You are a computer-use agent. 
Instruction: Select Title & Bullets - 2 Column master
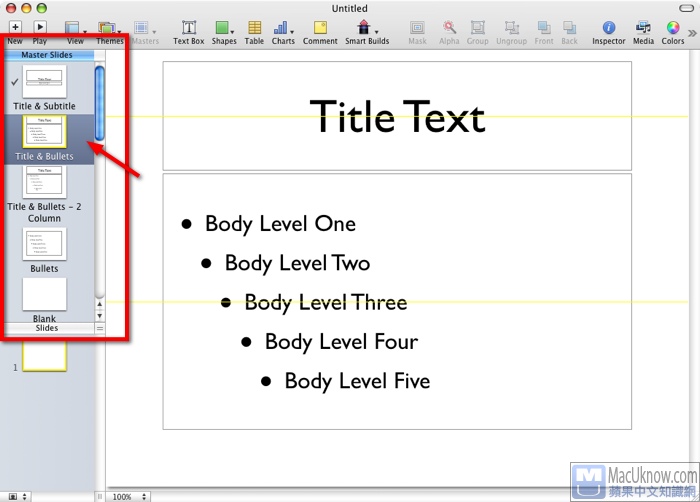pyautogui.click(x=44, y=194)
